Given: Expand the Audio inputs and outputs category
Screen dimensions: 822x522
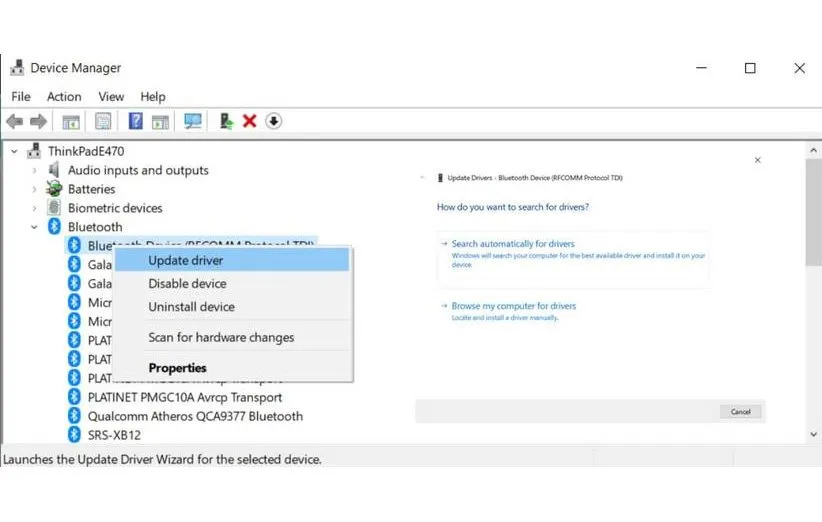Looking at the screenshot, I should click(35, 171).
